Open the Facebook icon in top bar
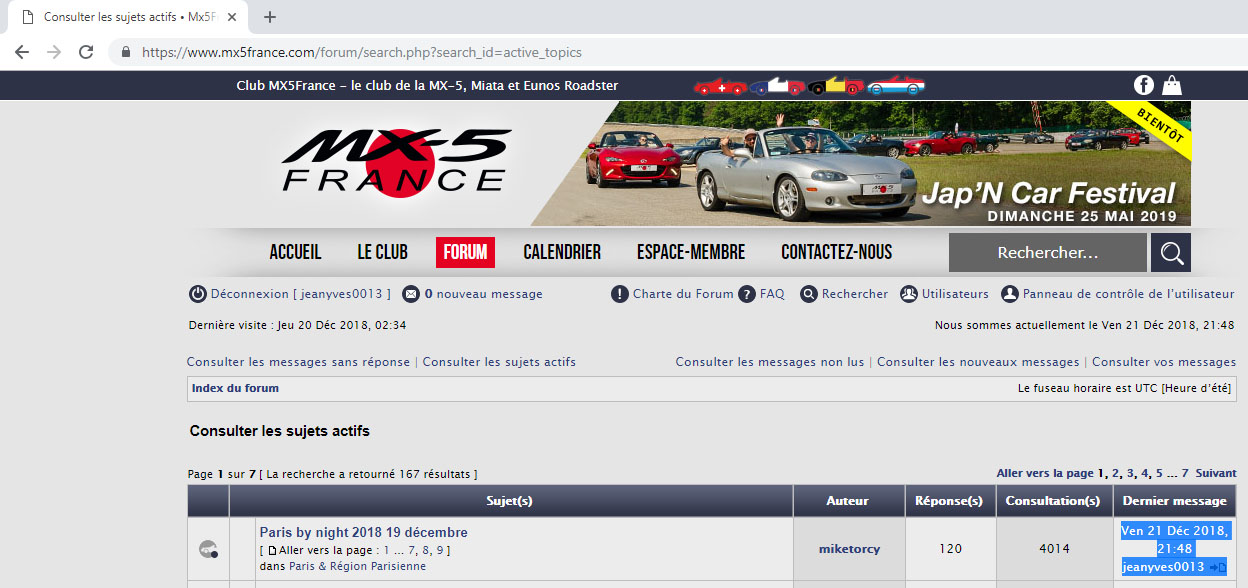 (1144, 85)
